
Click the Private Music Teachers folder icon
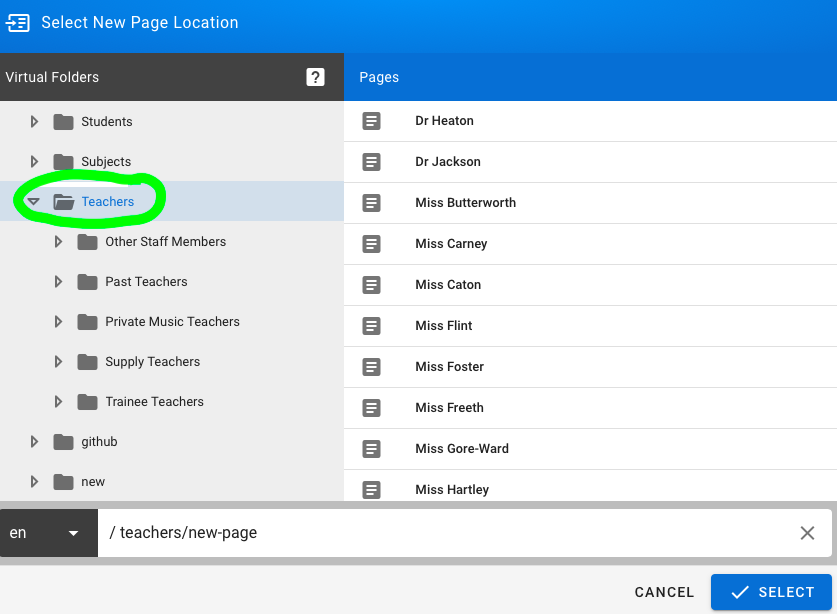pyautogui.click(x=88, y=322)
